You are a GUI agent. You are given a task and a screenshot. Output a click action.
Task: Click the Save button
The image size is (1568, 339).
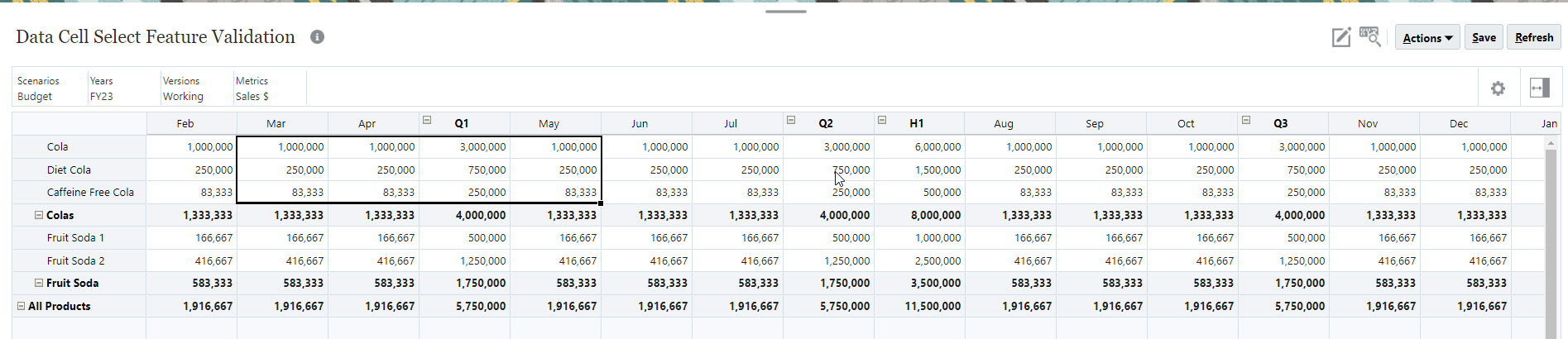[1484, 37]
